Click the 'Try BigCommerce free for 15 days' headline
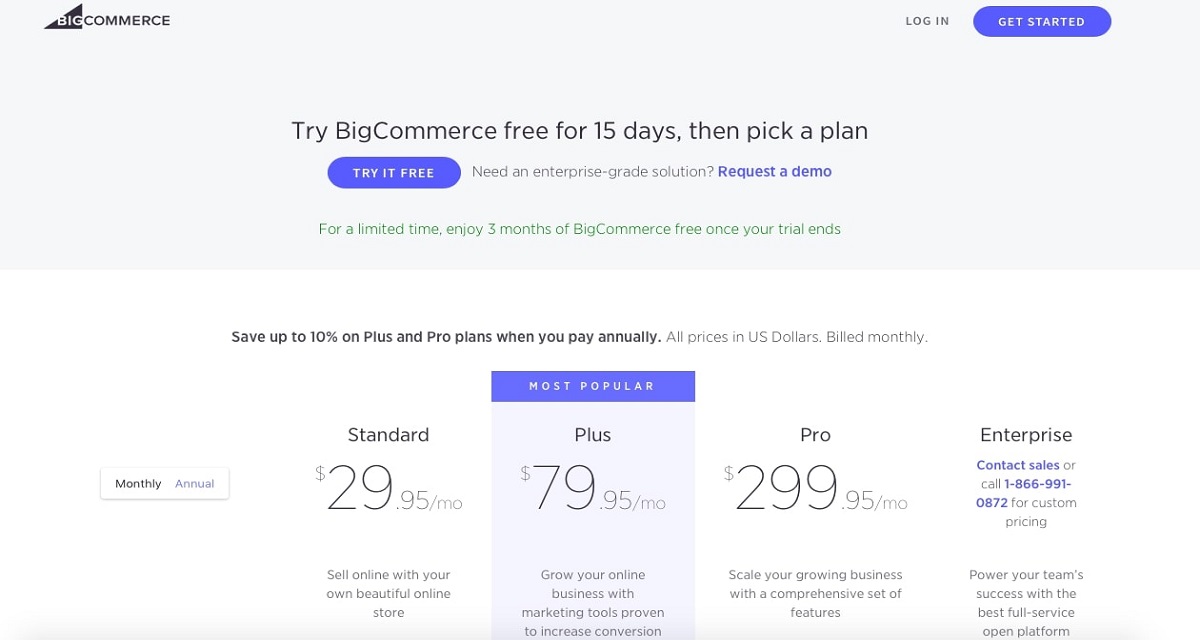 [x=579, y=130]
